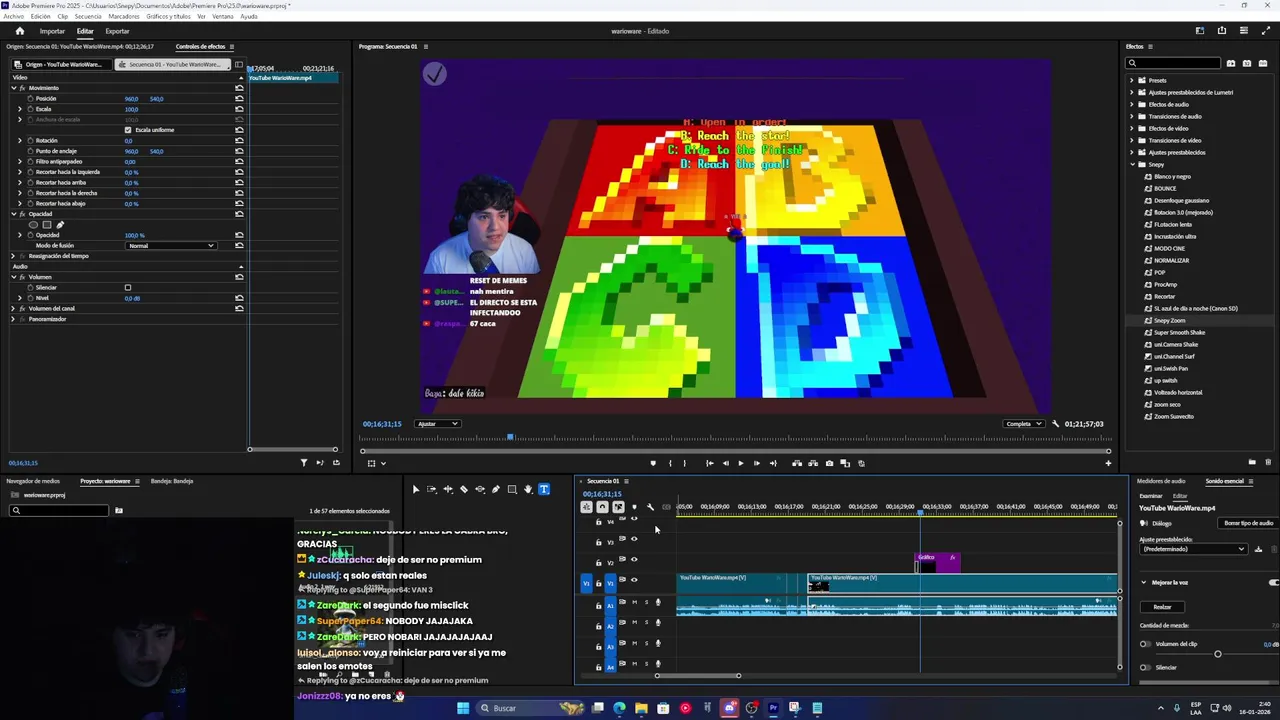1280x720 pixels.
Task: Toggle Silenciar switch in Sonido esencial
Action: [1145, 667]
